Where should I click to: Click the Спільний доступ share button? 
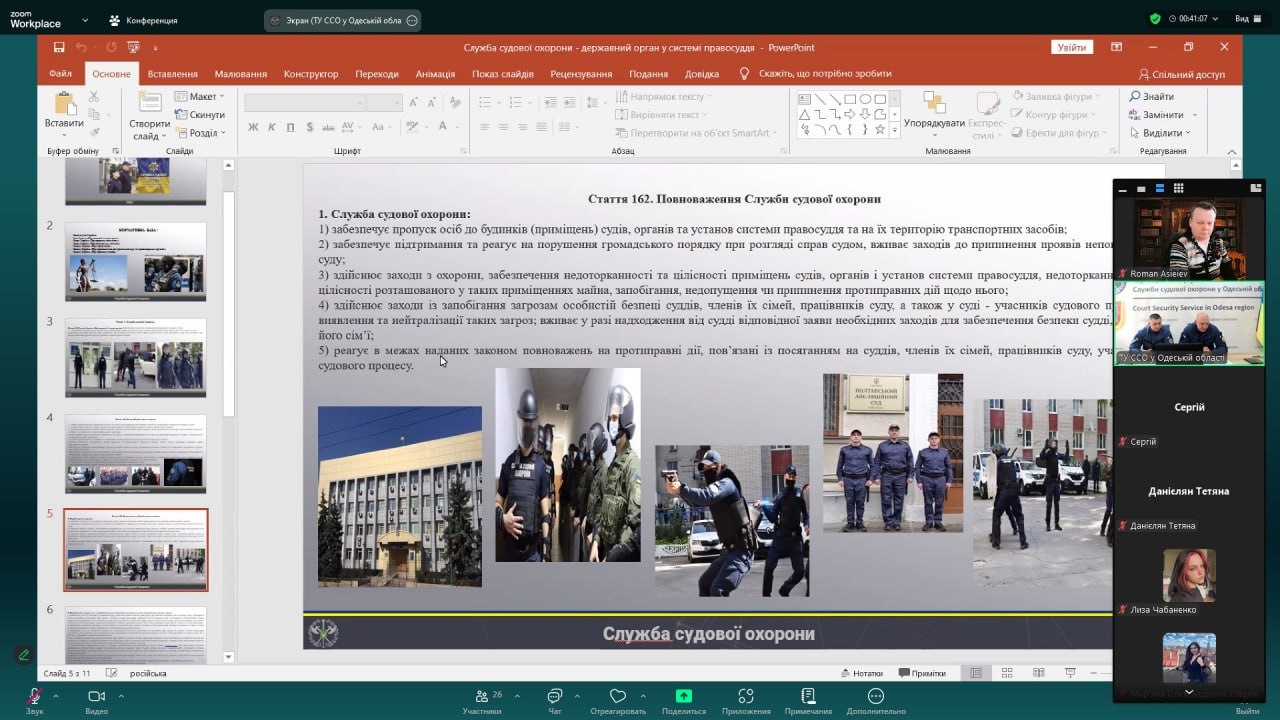[1181, 74]
